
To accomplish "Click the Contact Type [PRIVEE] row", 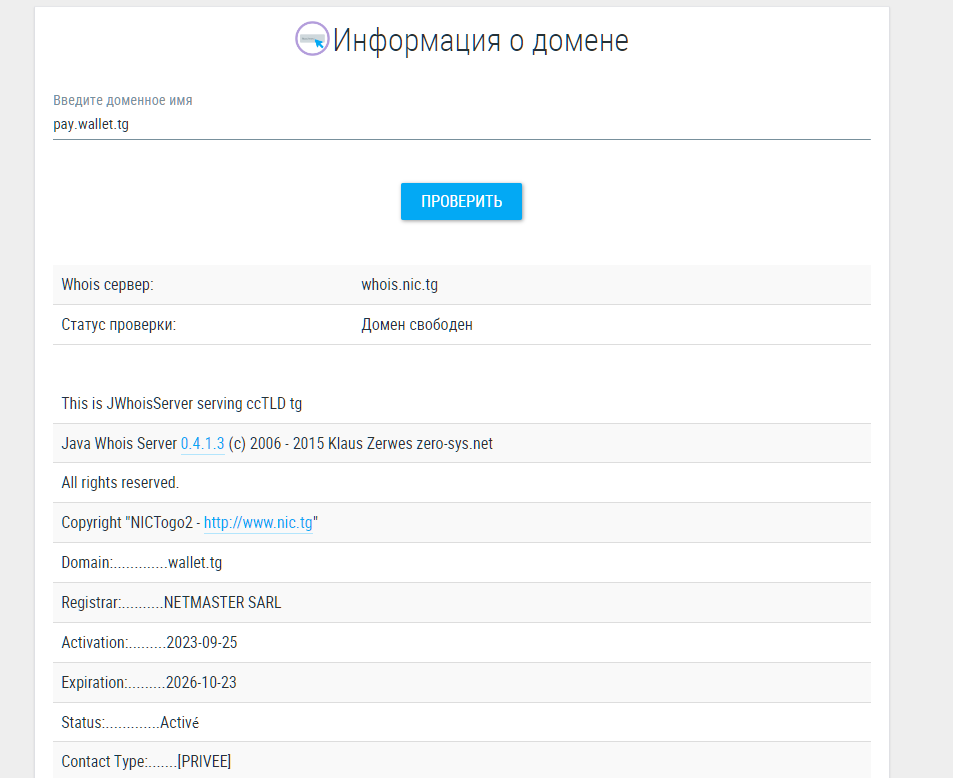I will tap(461, 762).
